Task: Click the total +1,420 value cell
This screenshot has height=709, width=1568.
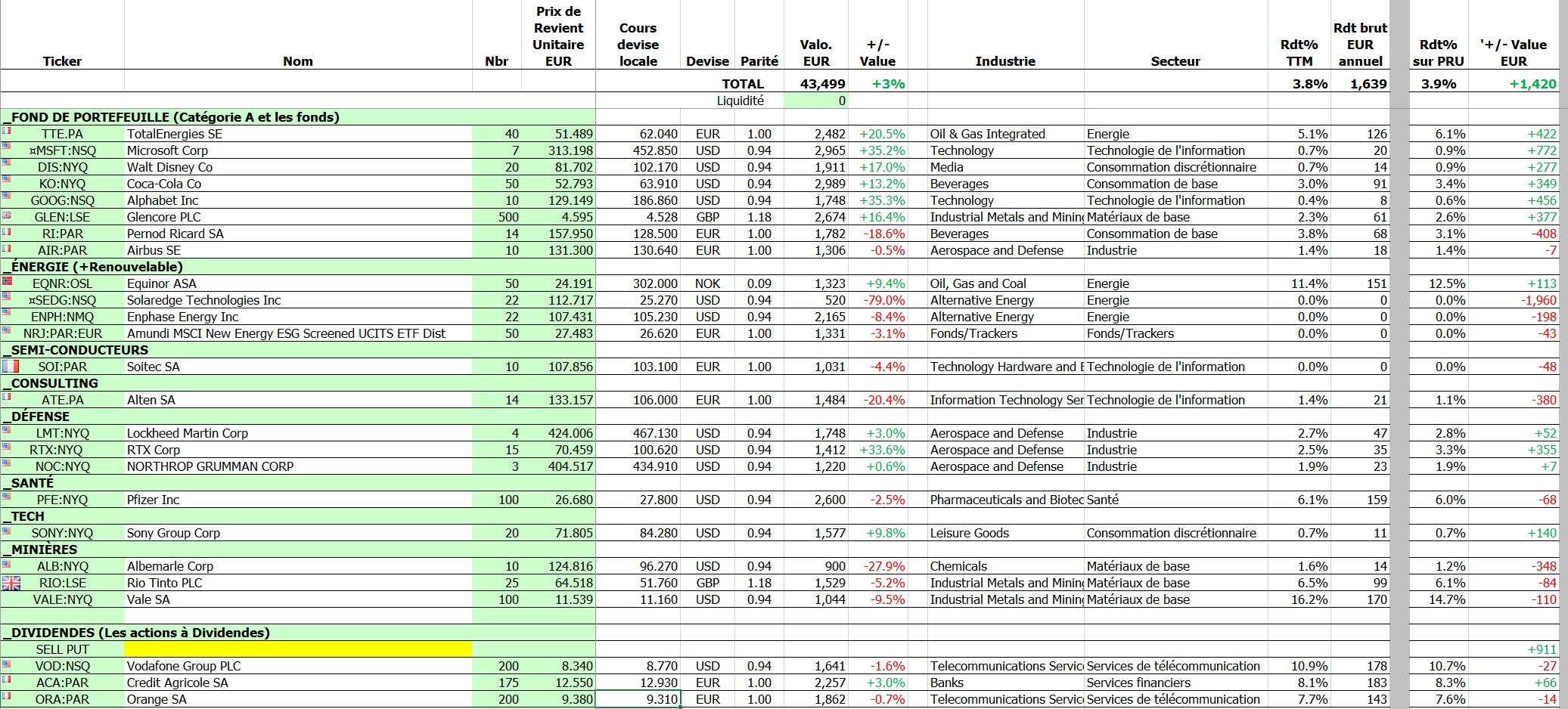Action: click(1514, 84)
